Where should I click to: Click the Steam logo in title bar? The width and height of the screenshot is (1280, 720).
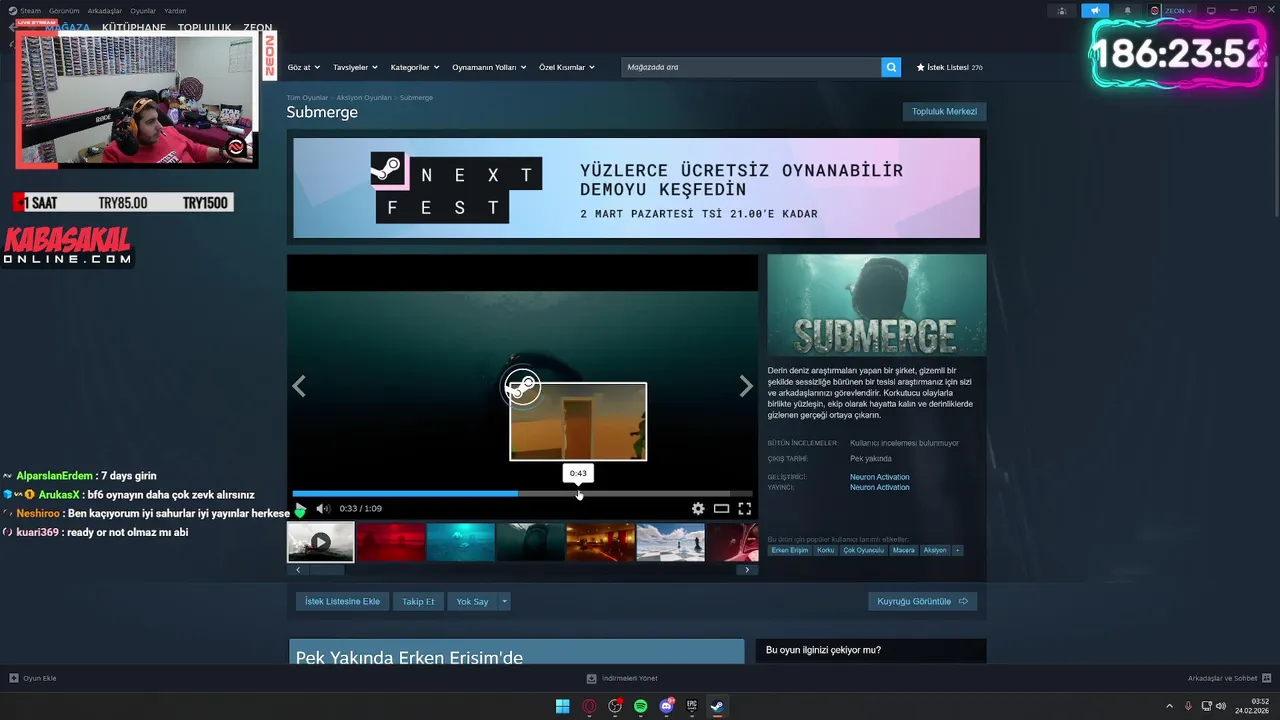12,11
